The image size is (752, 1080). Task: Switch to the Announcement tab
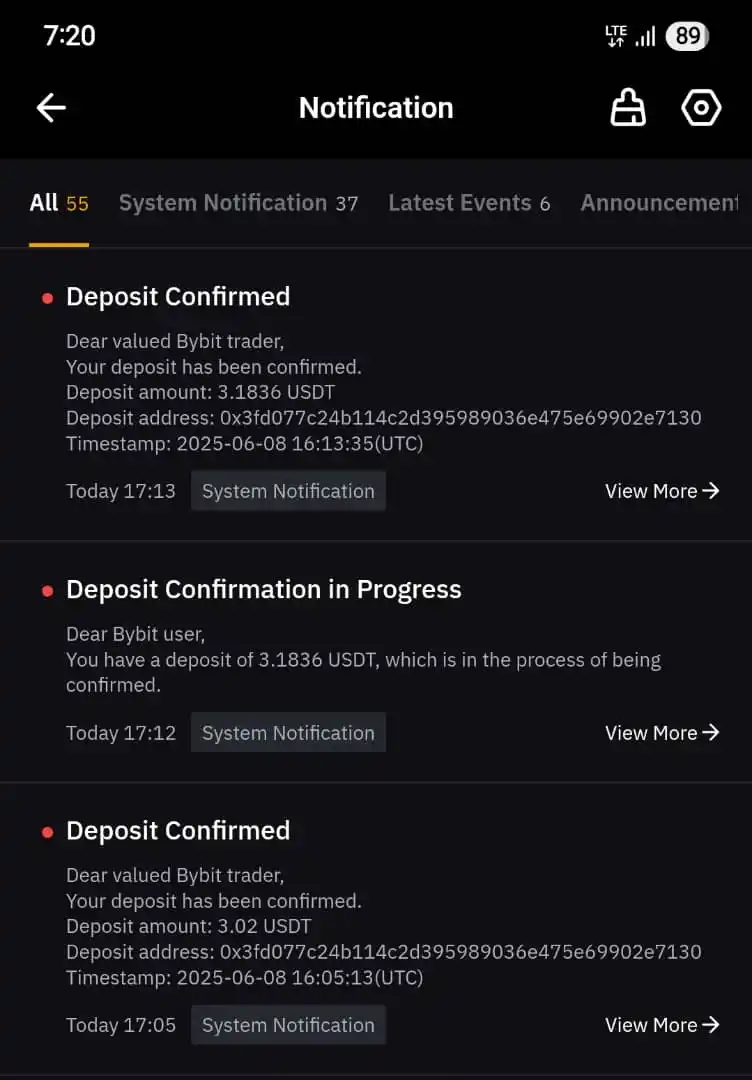(659, 203)
